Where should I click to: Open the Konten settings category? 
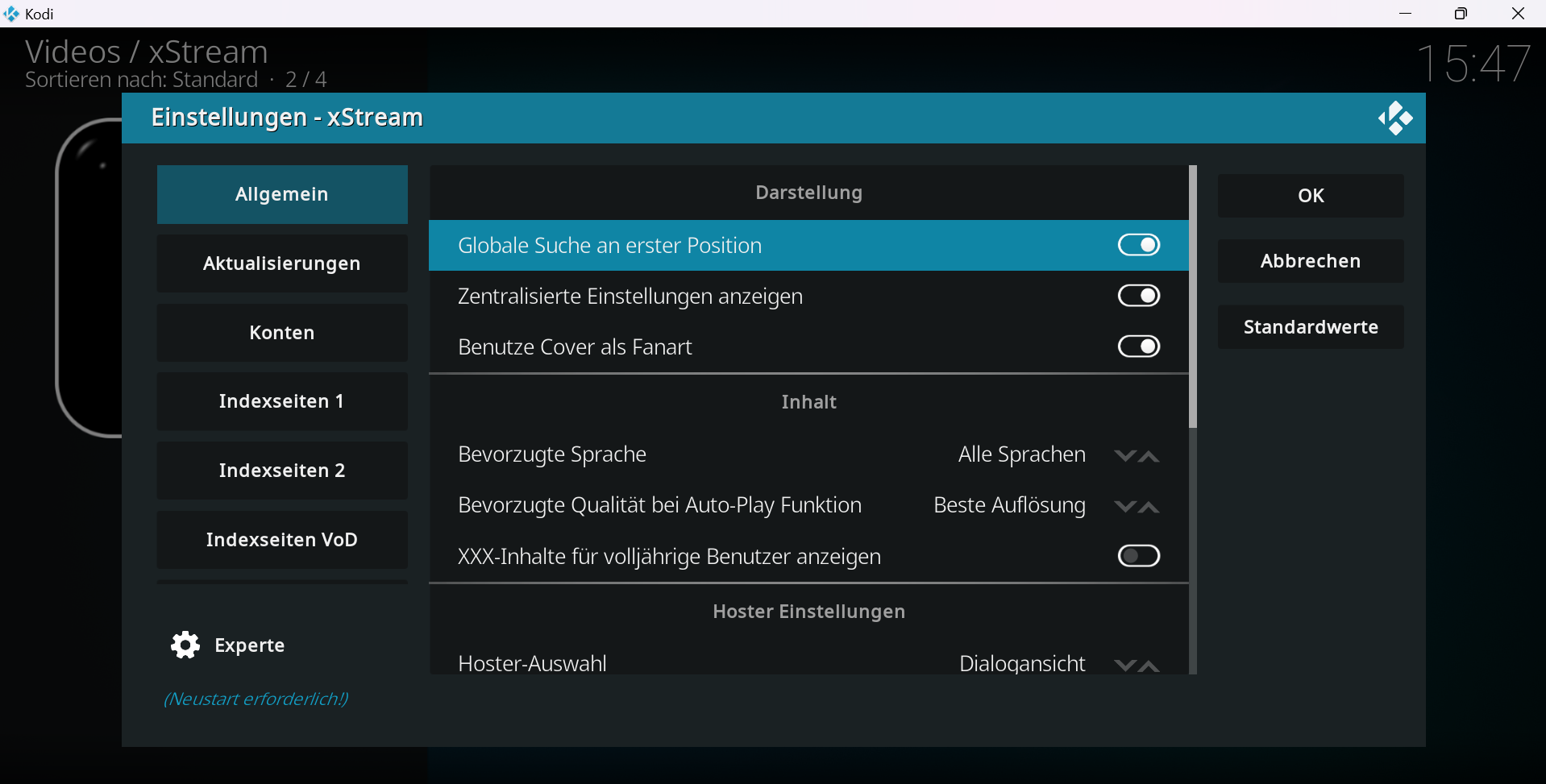(x=282, y=333)
